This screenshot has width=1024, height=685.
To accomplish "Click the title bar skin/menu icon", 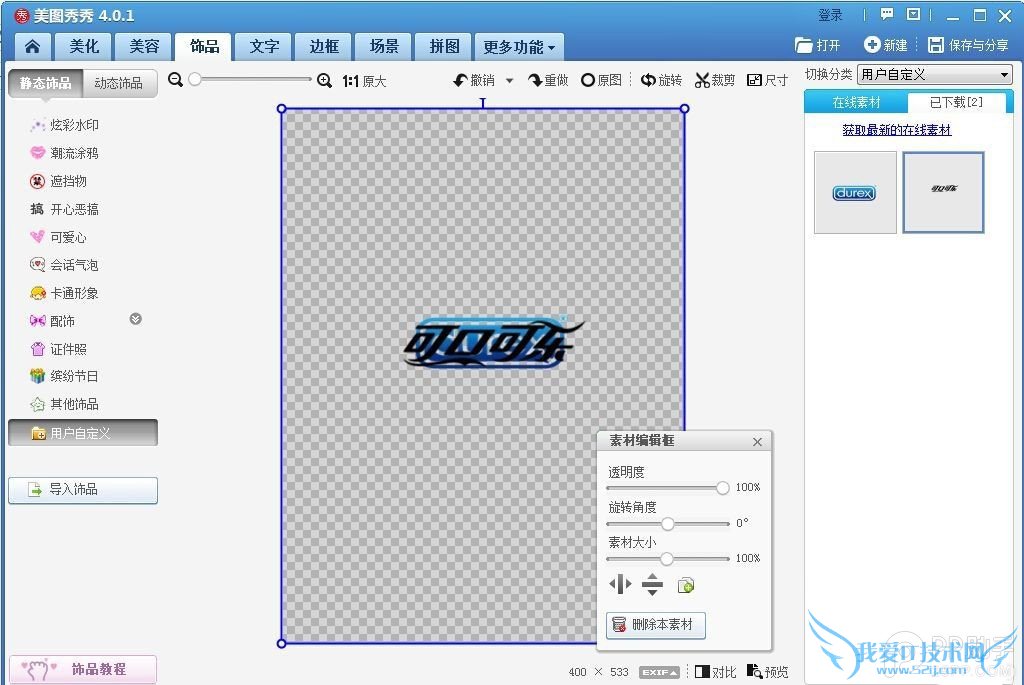I will (x=914, y=14).
